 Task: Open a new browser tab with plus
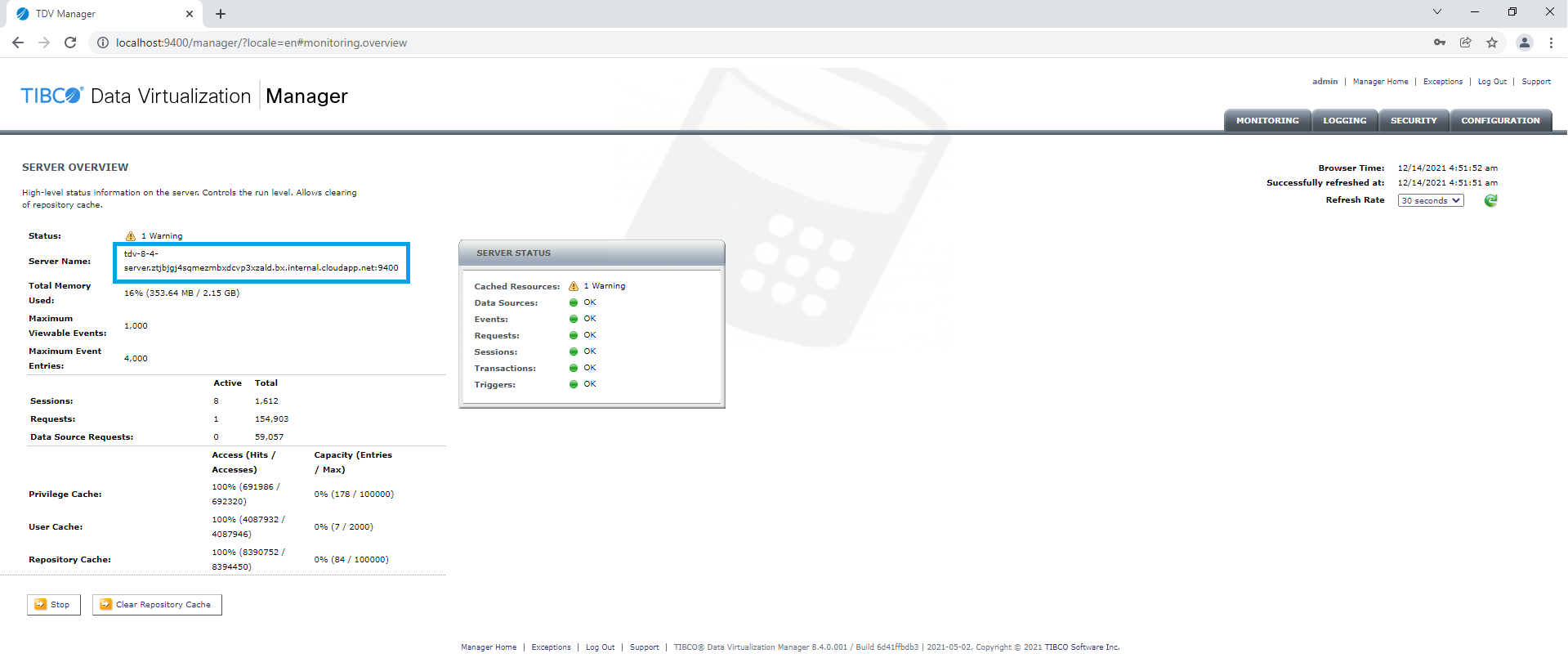point(221,14)
